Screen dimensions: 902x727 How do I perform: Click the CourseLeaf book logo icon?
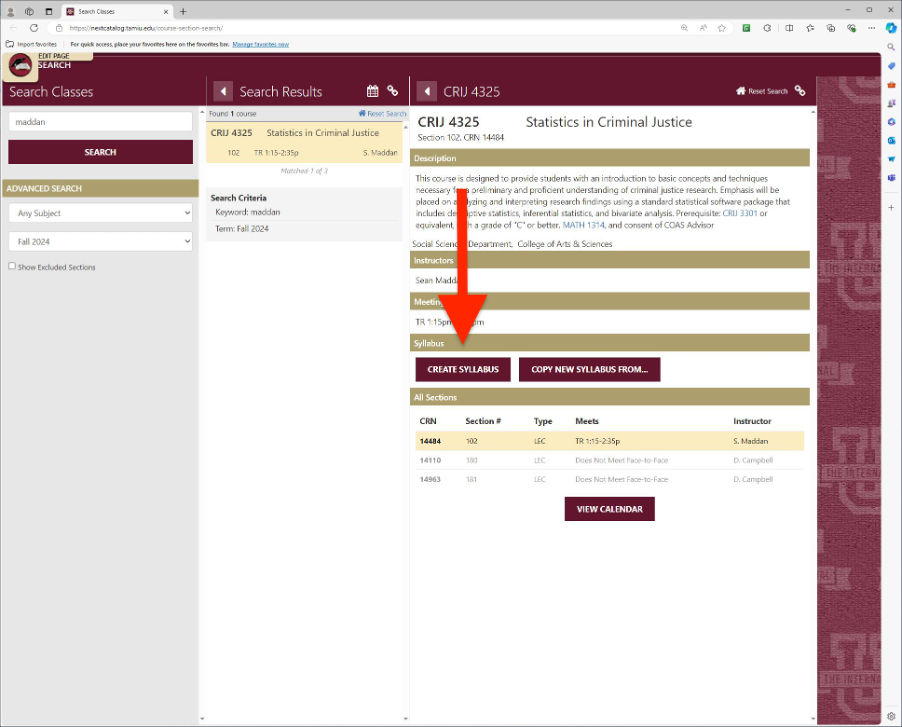tap(21, 66)
